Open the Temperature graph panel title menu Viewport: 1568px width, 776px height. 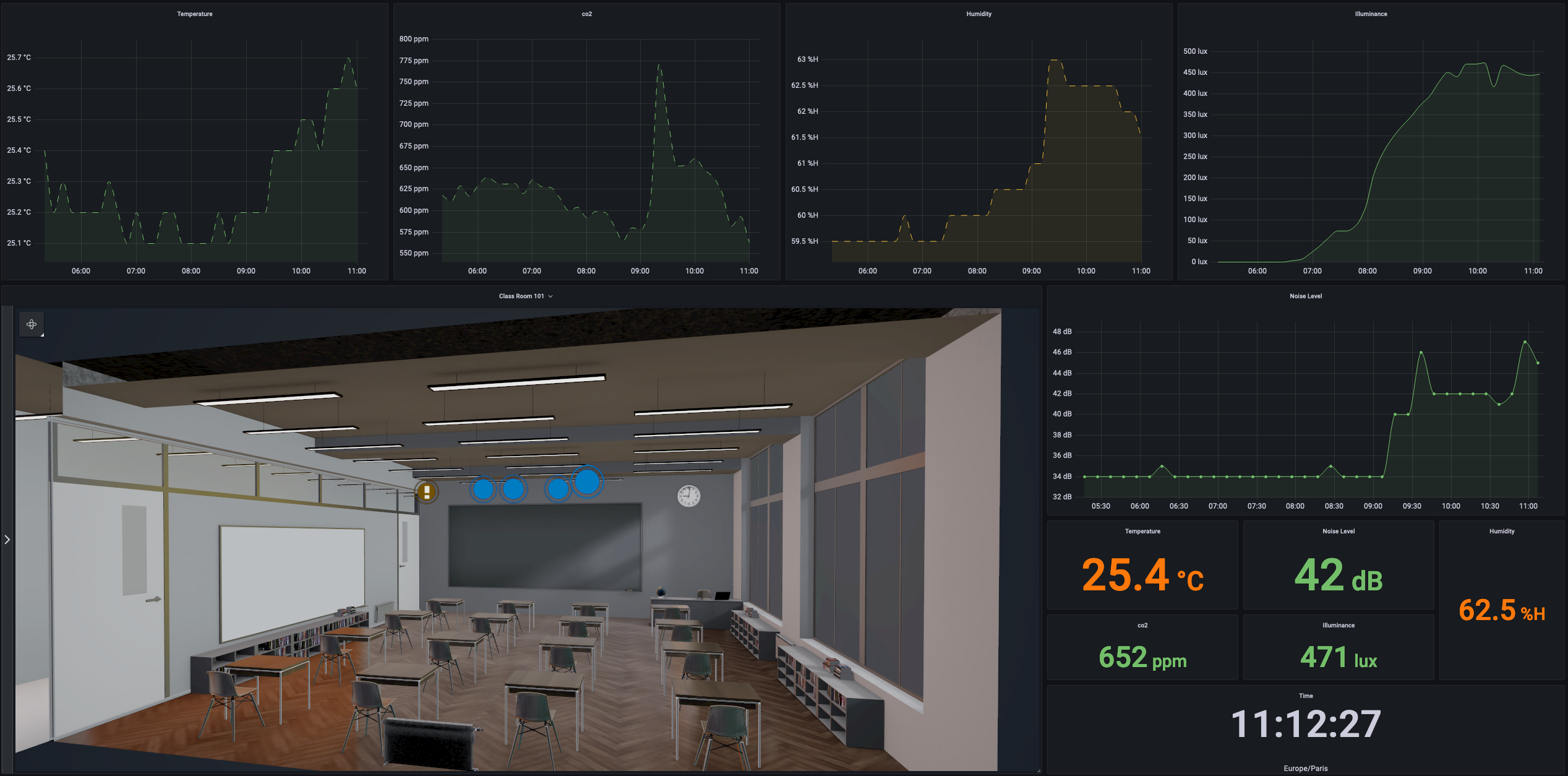click(195, 14)
